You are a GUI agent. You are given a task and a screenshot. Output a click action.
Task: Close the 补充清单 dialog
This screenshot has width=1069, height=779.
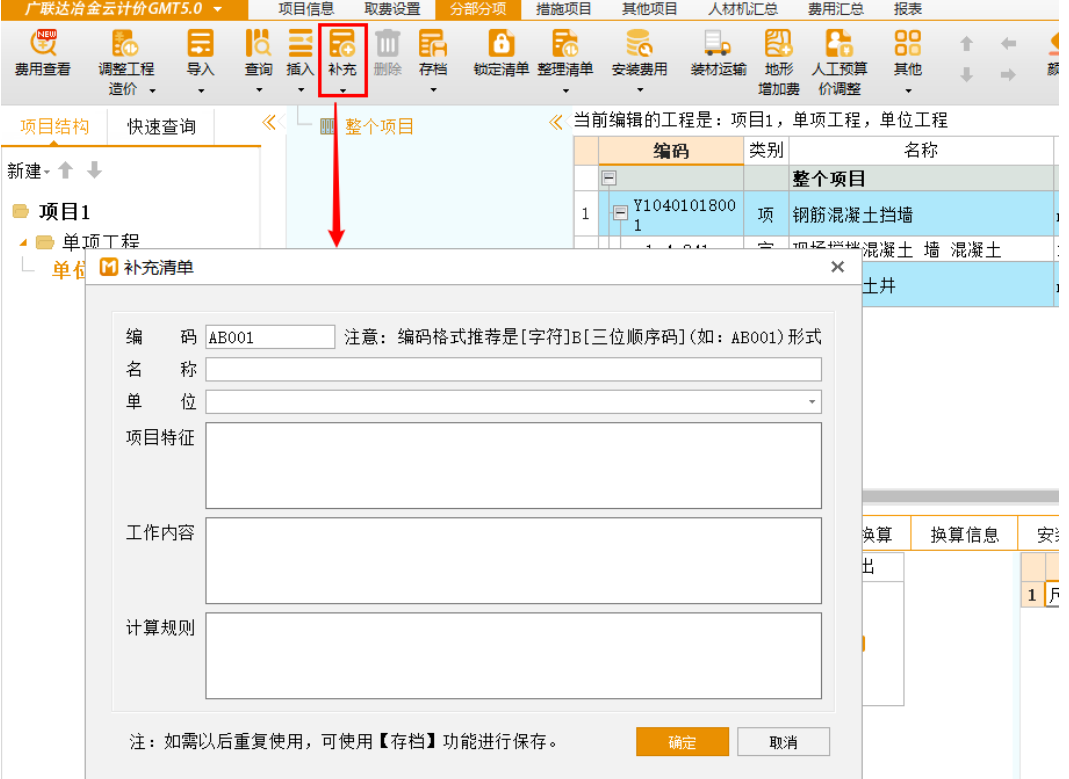tap(838, 267)
